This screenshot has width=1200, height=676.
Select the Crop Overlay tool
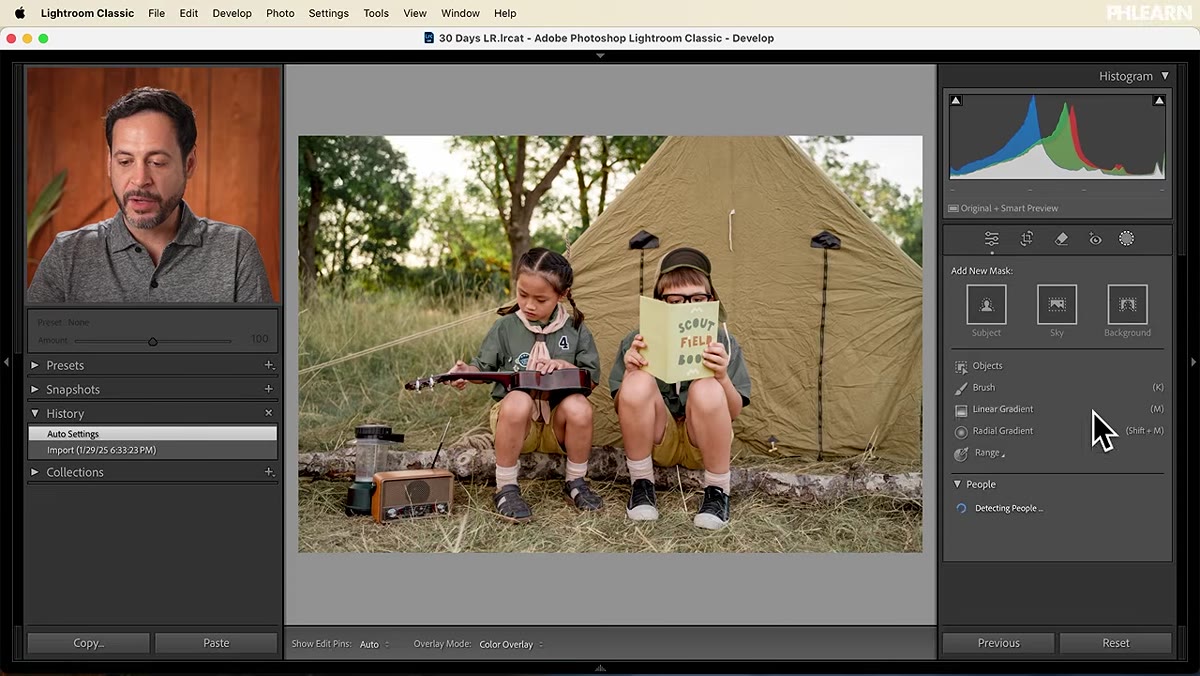coord(1026,239)
